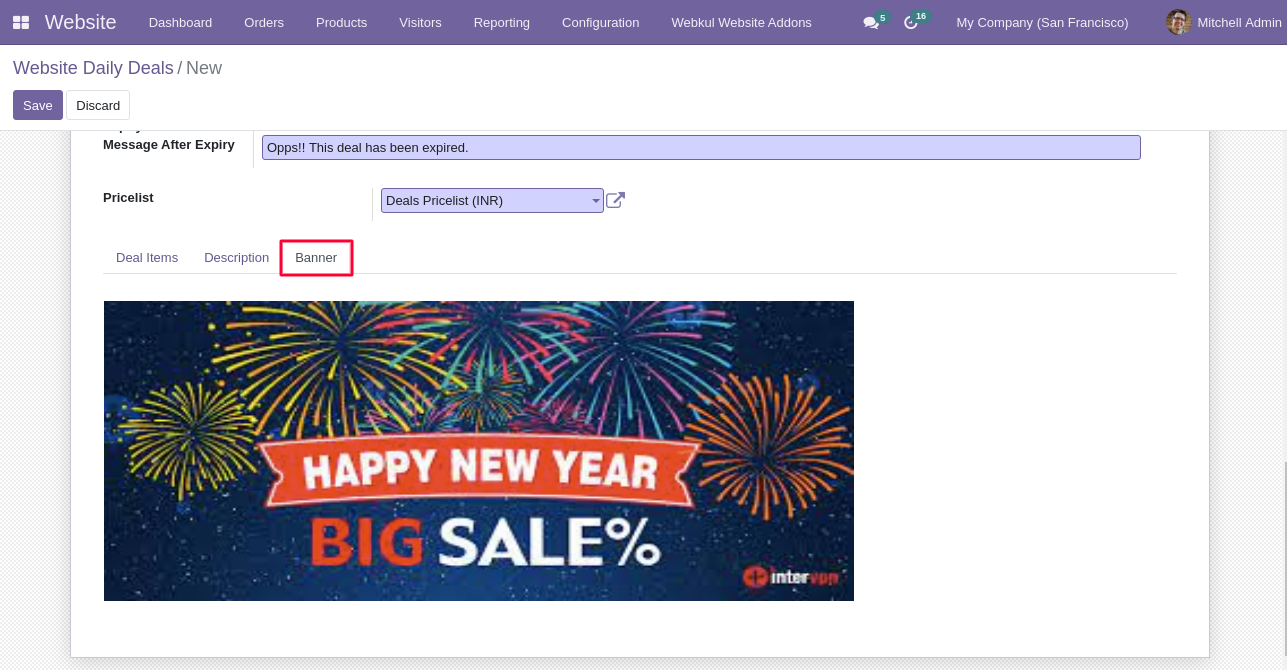Discard the unsaved deal
This screenshot has width=1287, height=670.
click(x=98, y=105)
